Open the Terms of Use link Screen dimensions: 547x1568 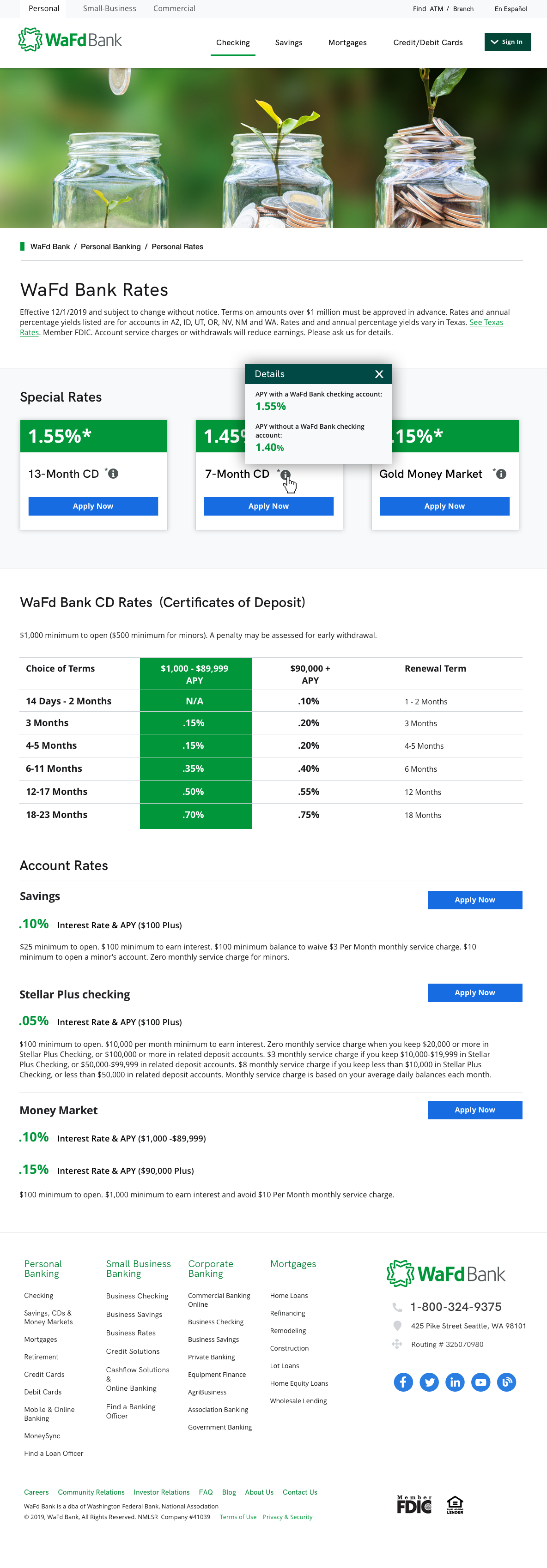coord(237,1517)
